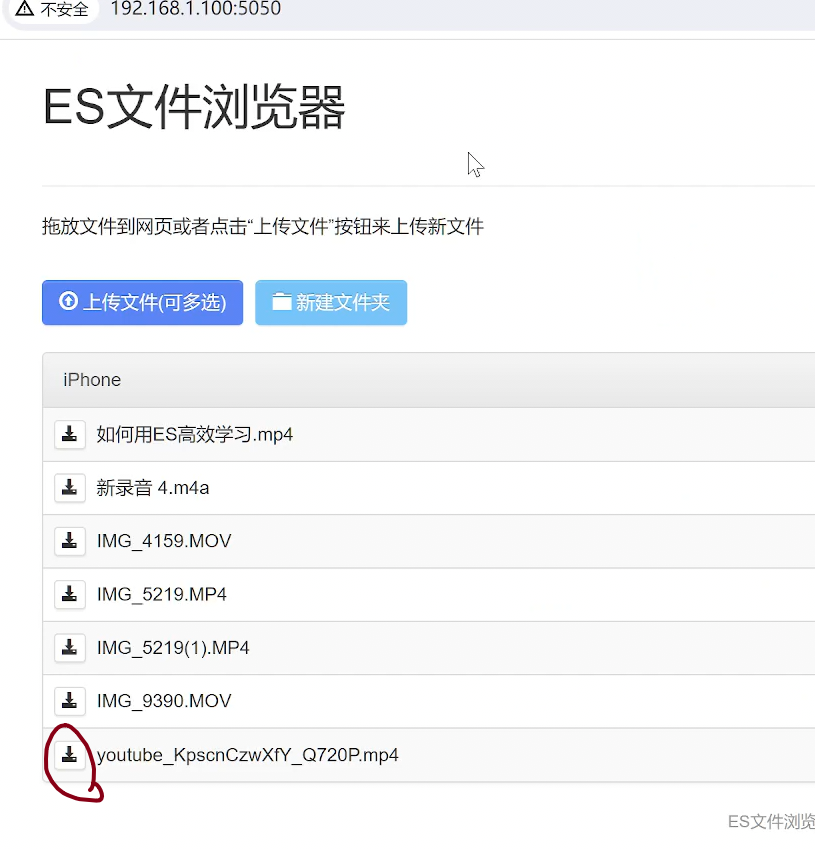815x849 pixels.
Task: Download IMG_9390.MOV via its arrow icon
Action: tap(69, 701)
